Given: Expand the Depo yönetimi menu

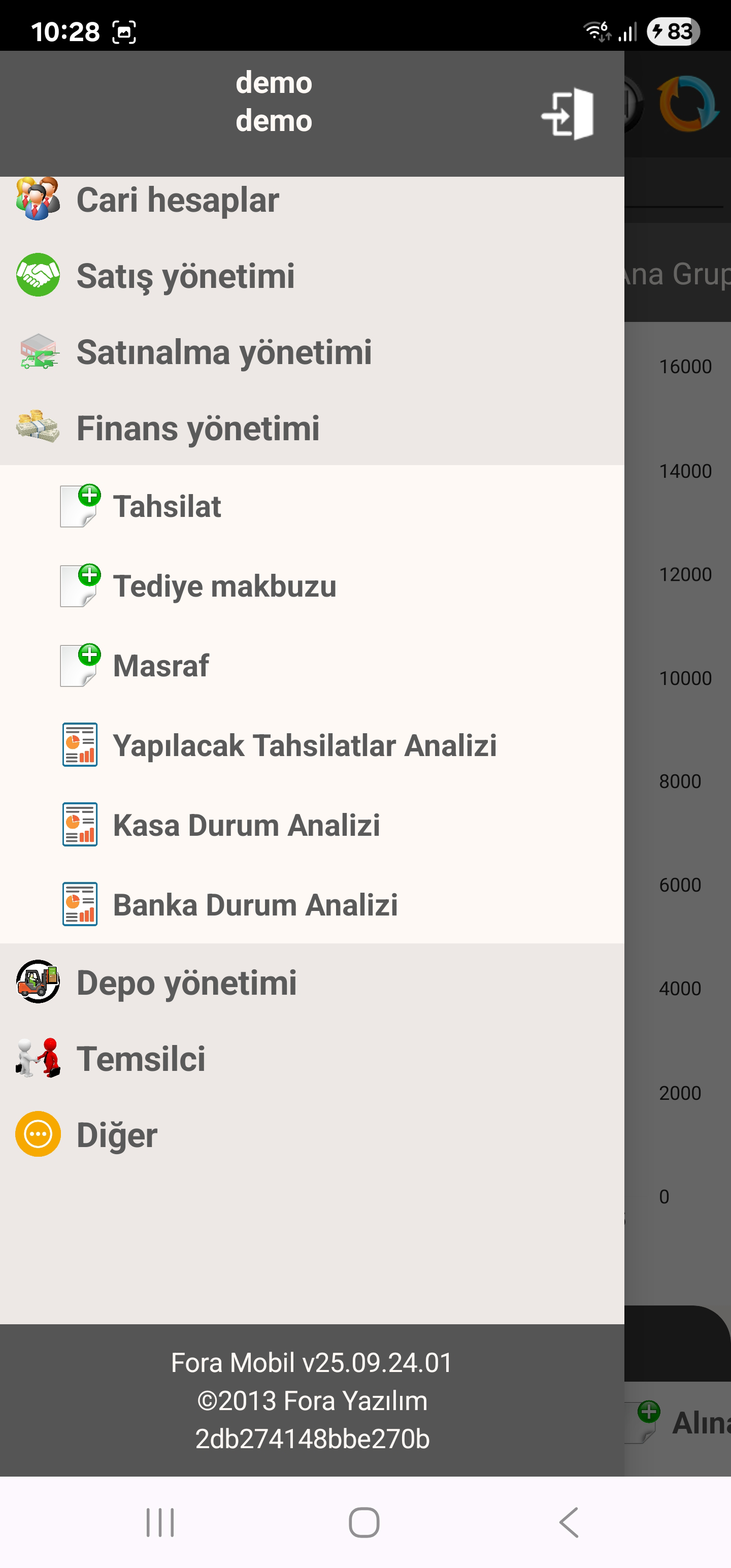Looking at the screenshot, I should (186, 983).
